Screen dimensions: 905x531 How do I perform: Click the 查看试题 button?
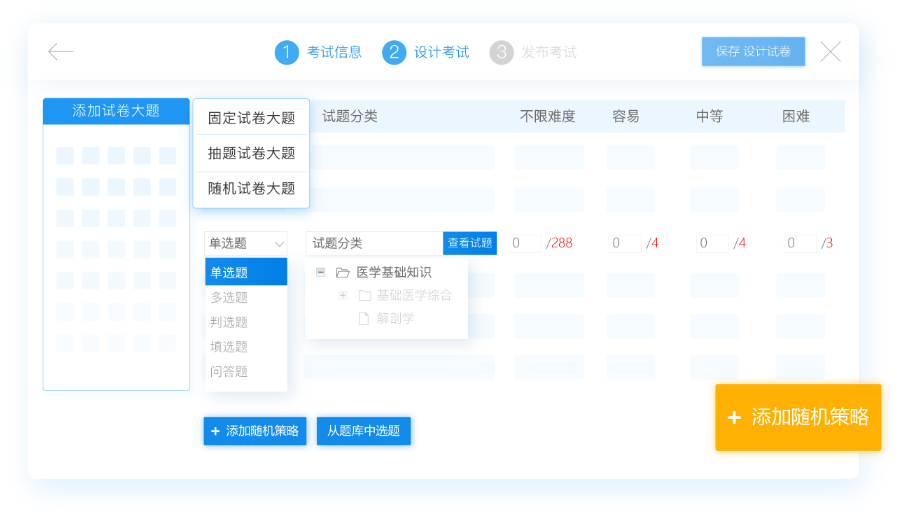tap(469, 243)
